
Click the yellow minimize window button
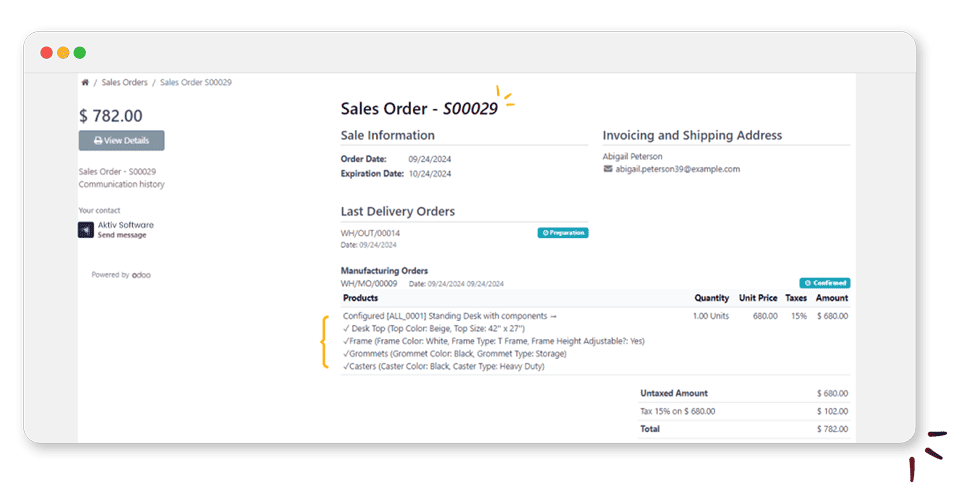pos(63,53)
